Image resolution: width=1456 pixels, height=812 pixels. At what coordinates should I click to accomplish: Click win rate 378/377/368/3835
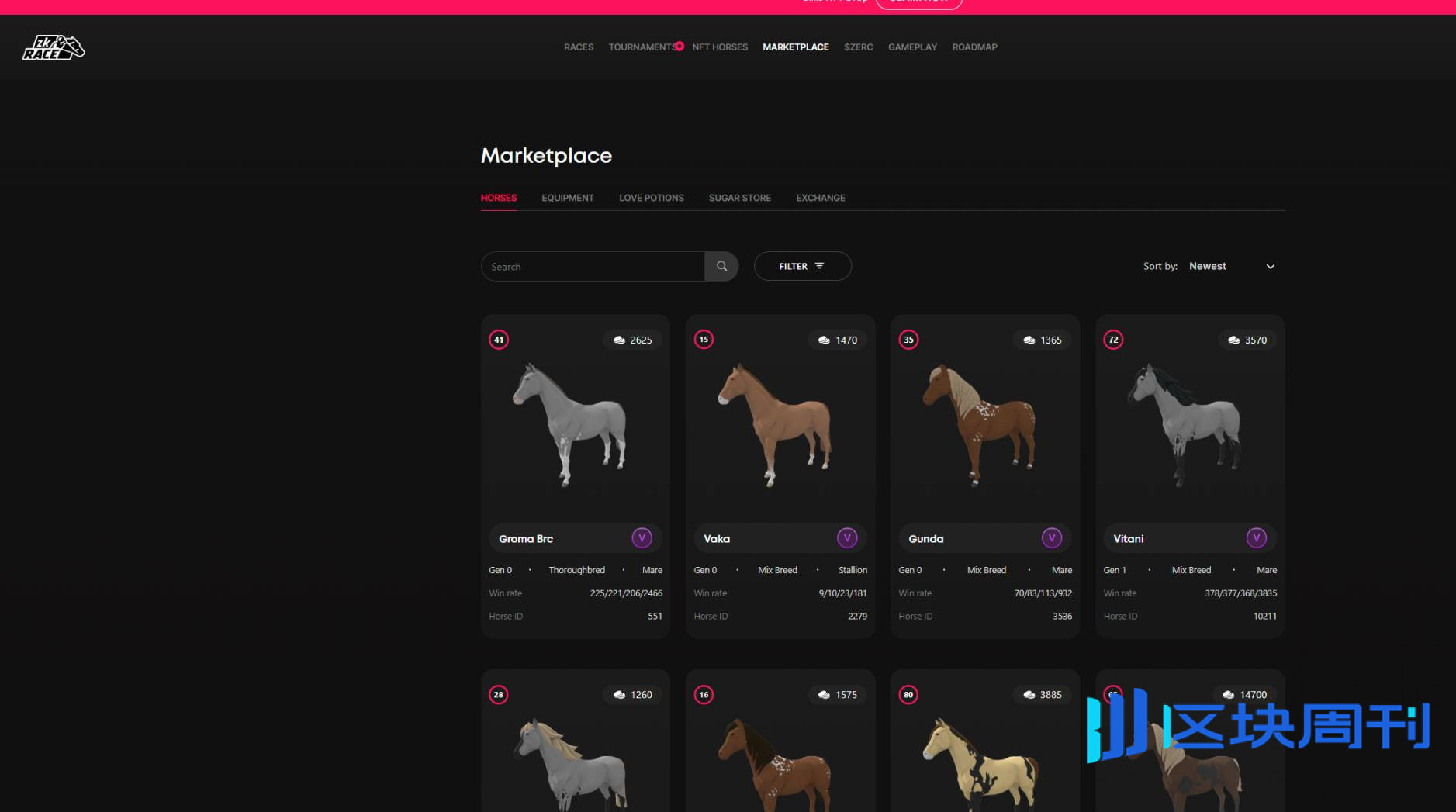[1240, 593]
